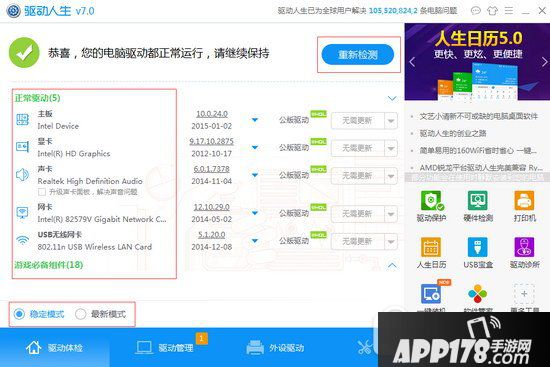This screenshot has height=367, width=550.
Task: Click the 网卡 network adapter icon
Action: [x=22, y=212]
